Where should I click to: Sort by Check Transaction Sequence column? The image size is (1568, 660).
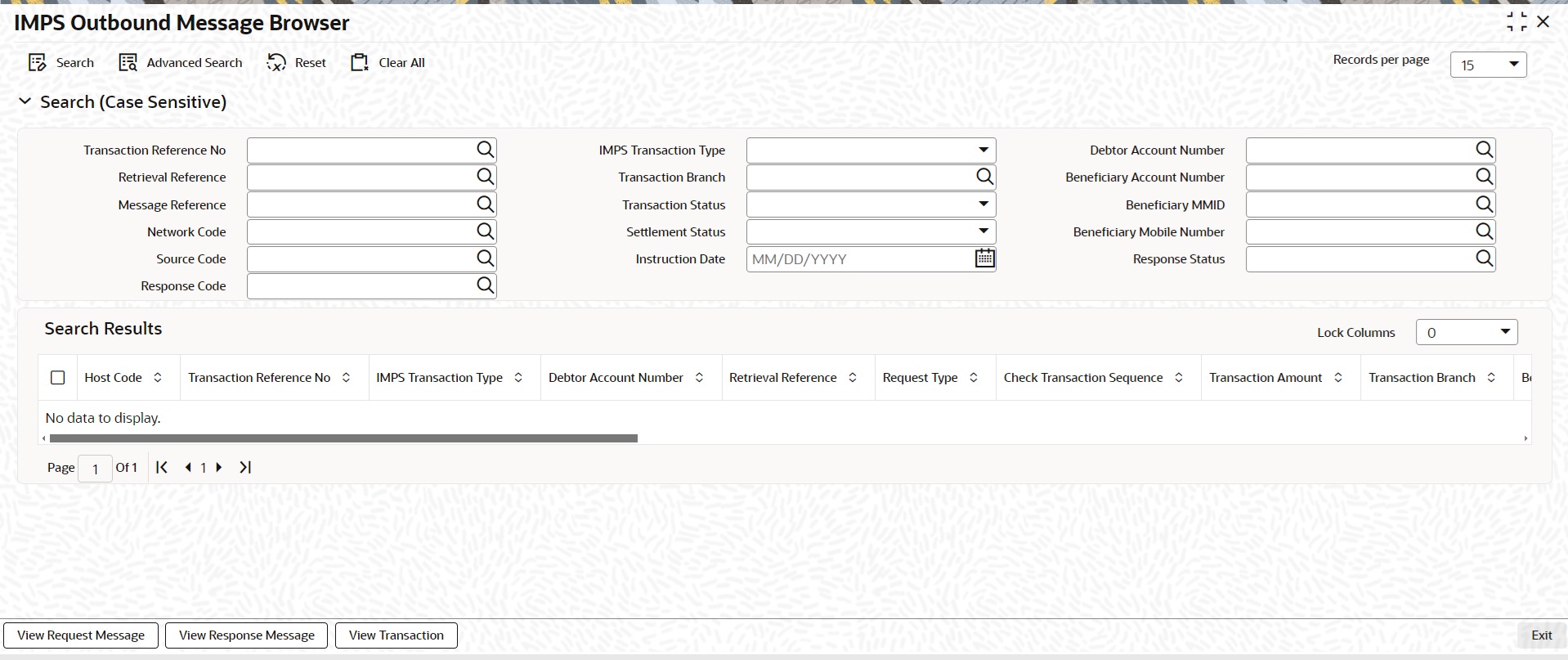(x=1179, y=378)
